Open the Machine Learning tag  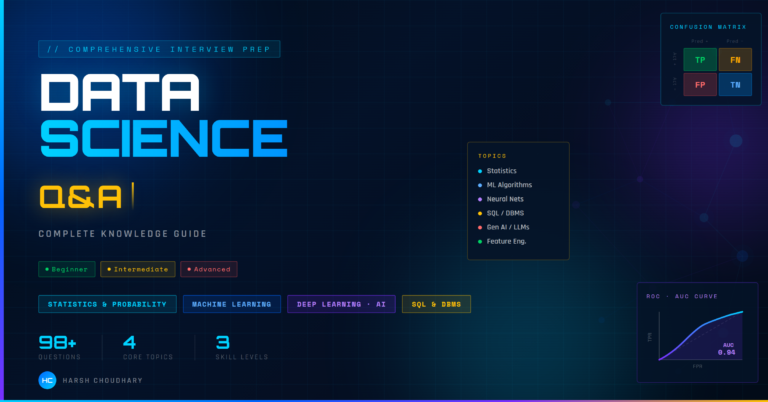coord(232,304)
